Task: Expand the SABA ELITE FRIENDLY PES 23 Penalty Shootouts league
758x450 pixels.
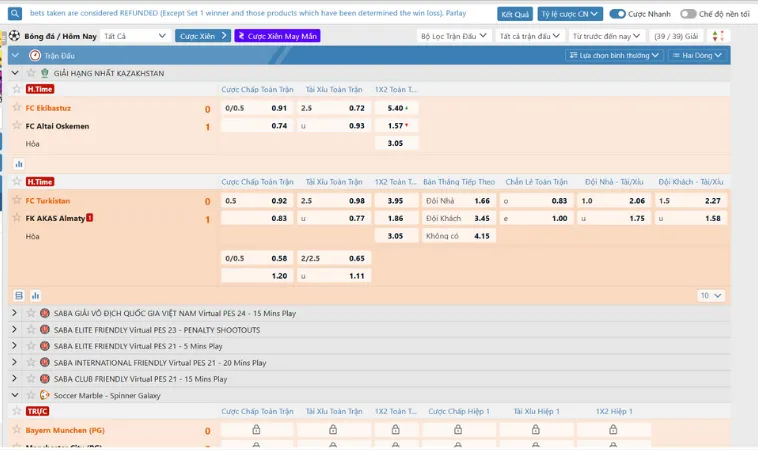Action: tap(14, 329)
